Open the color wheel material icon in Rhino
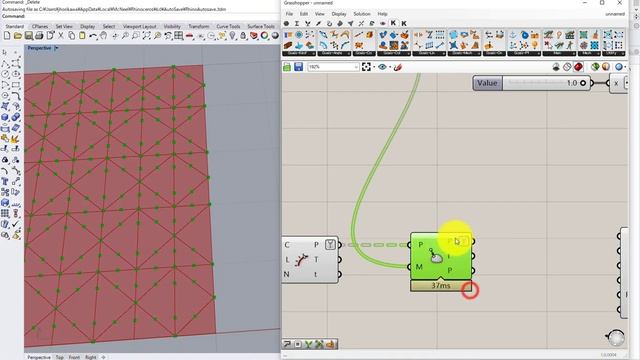Image resolution: width=640 pixels, height=360 pixels. (264, 36)
